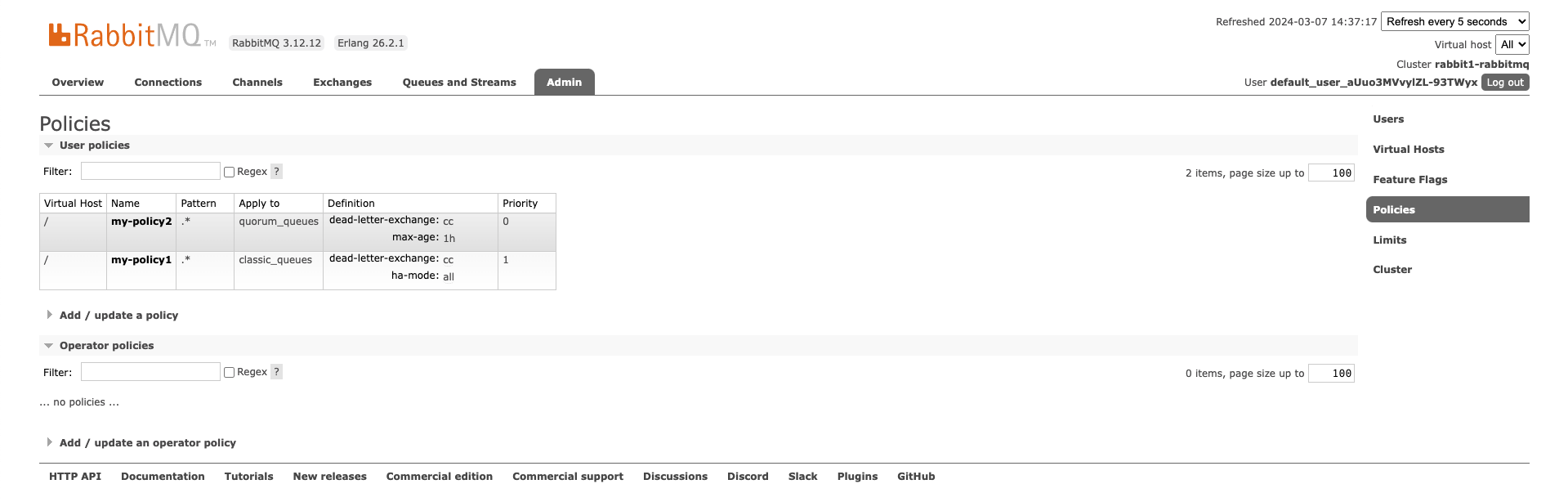Open the Virtual host selector dropdown

click(1512, 45)
